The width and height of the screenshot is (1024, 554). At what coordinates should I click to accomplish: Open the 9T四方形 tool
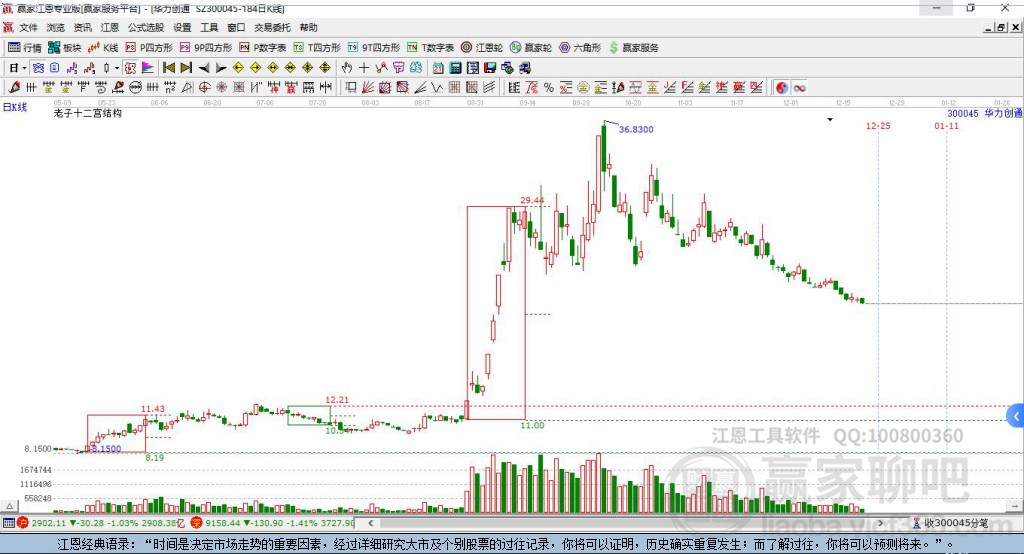click(x=374, y=48)
